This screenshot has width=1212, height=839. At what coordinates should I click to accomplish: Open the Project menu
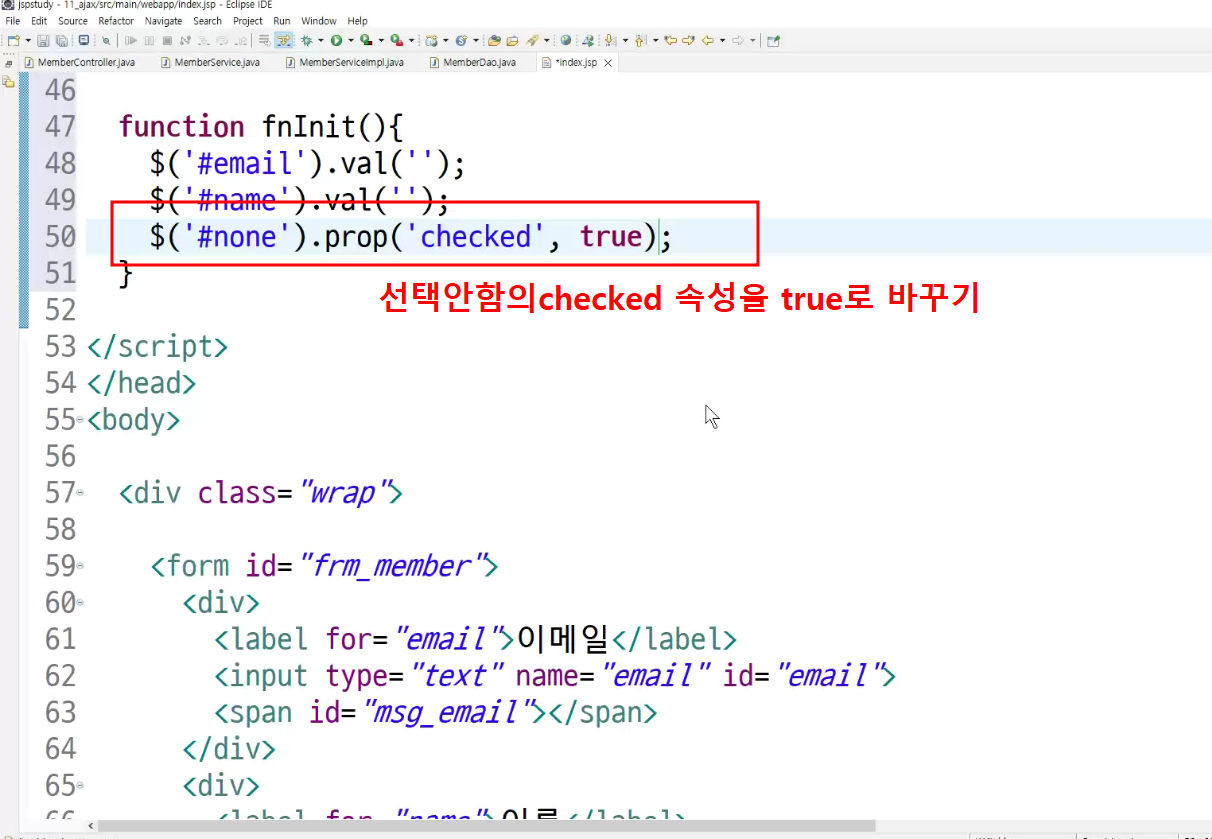248,21
